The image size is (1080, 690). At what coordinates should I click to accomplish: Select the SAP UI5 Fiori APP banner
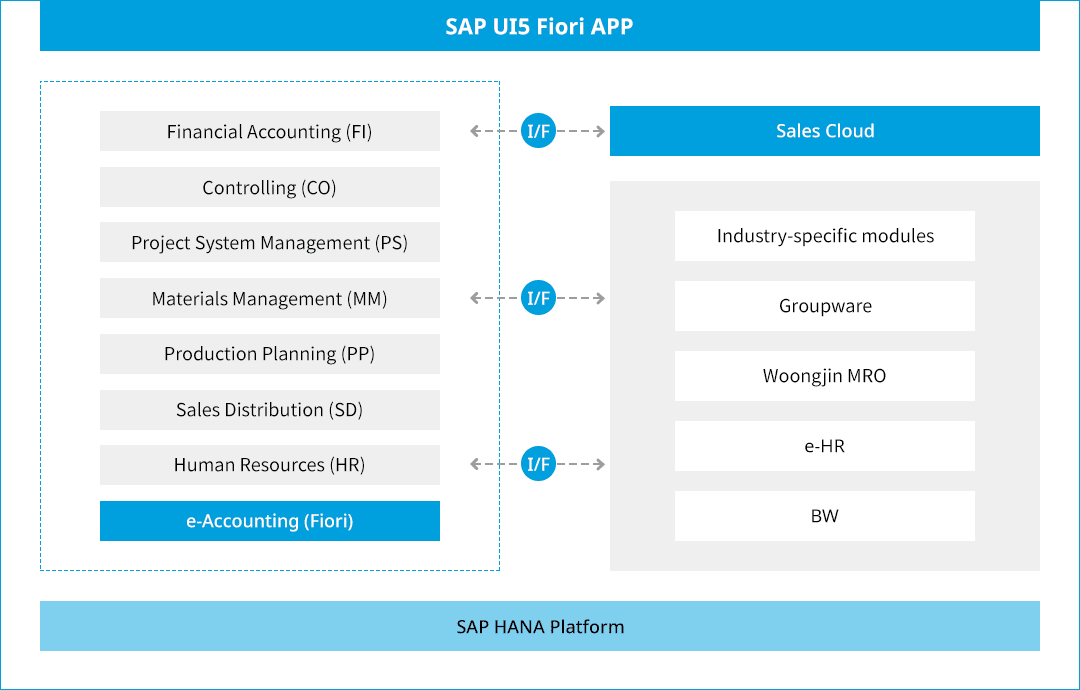(539, 26)
